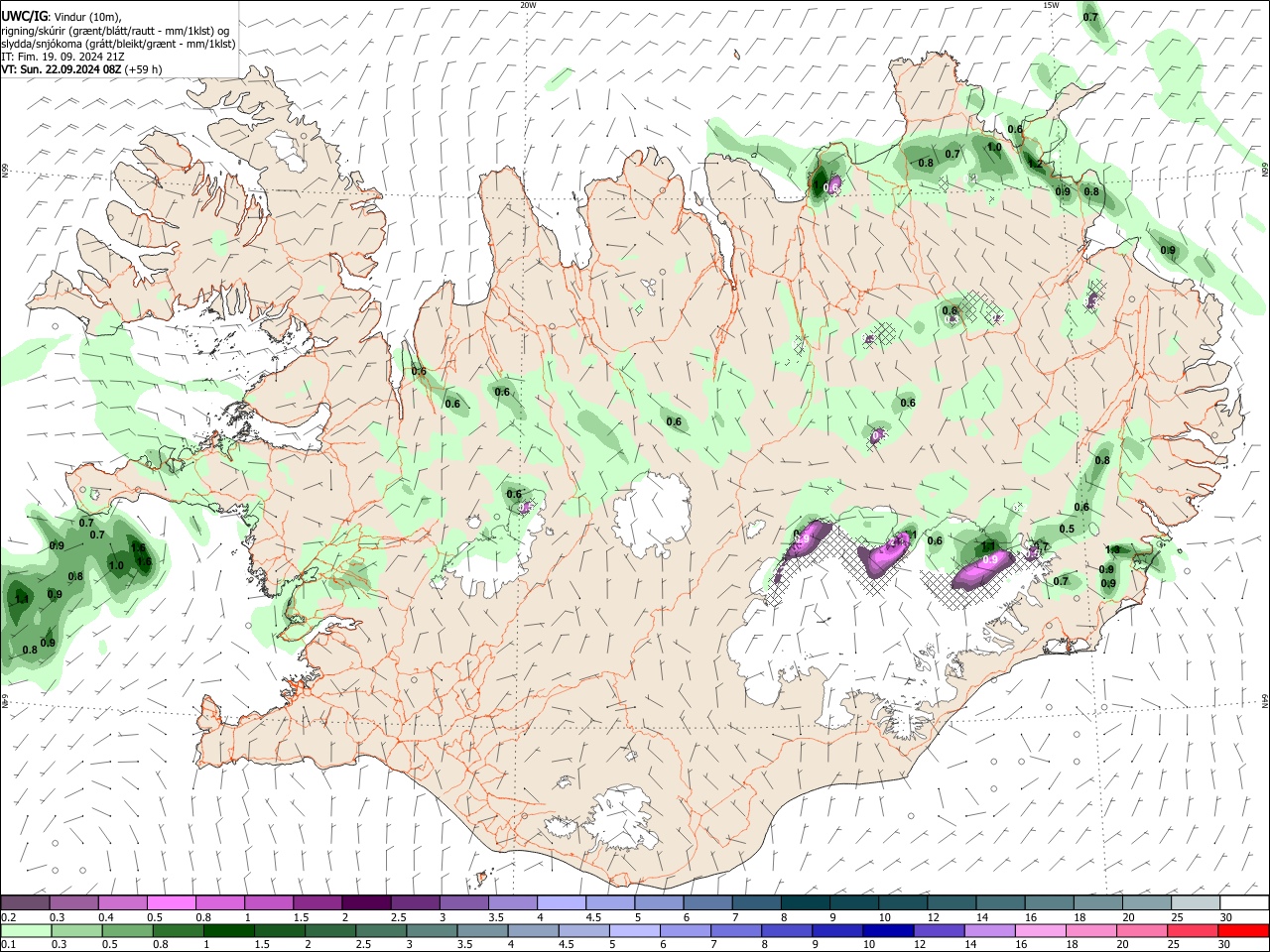Click the "0.5" precipitation value on the map

pos(1067,529)
